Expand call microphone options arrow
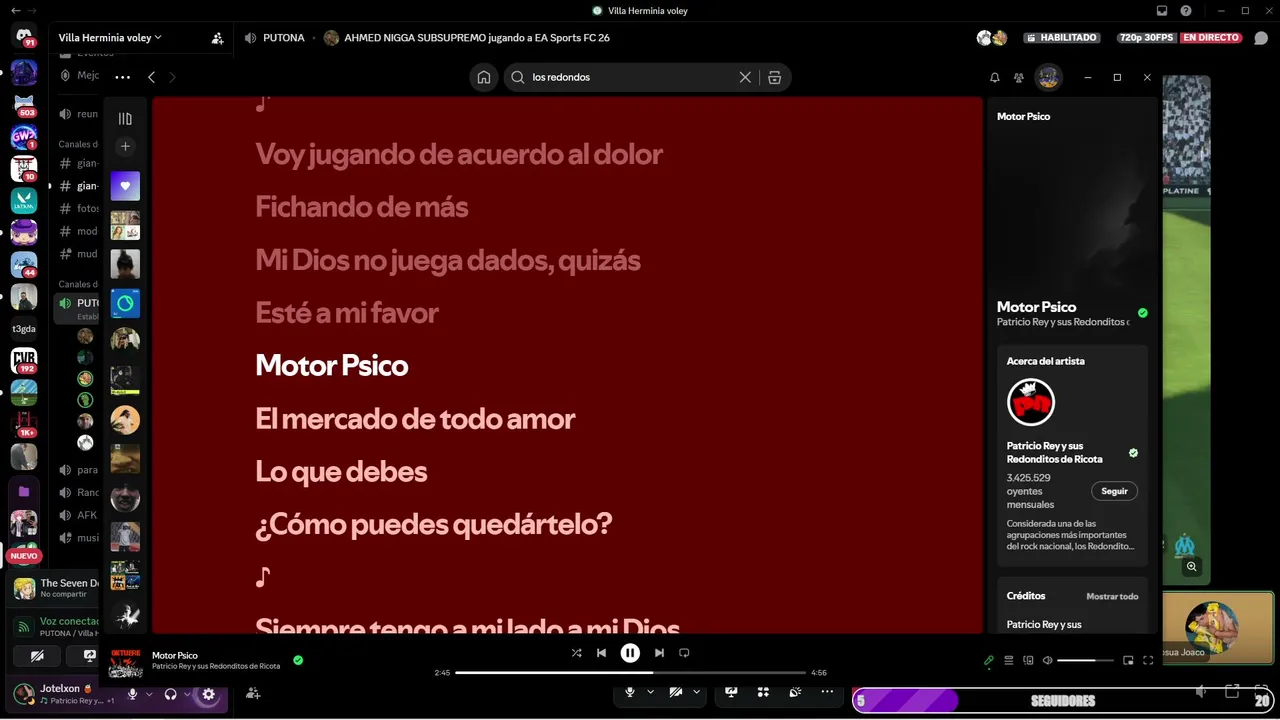This screenshot has height=720, width=1280. coord(650,692)
